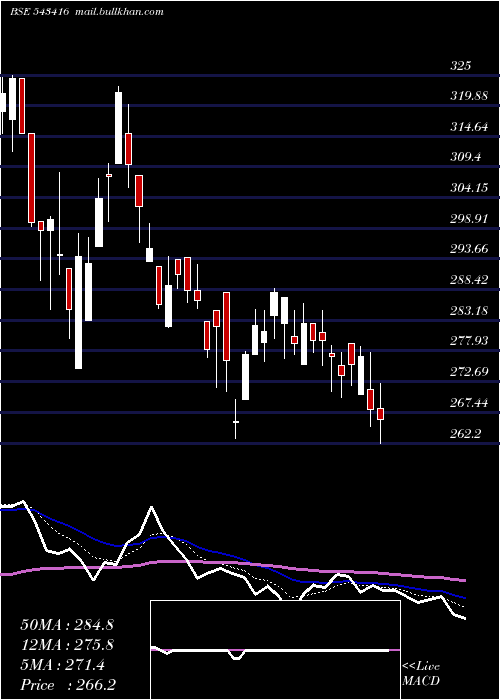500x700 pixels.
Task: Select the 298.91 price level label
Action: (469, 219)
